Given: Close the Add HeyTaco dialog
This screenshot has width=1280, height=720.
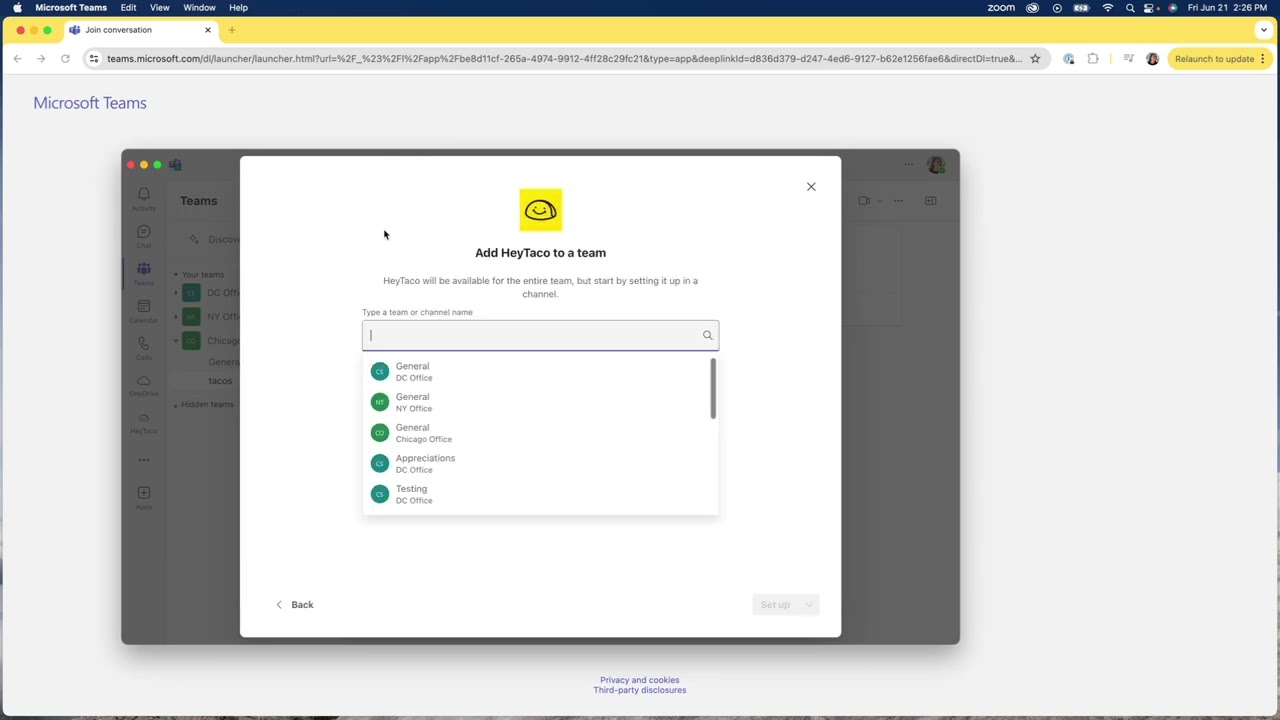Looking at the screenshot, I should point(811,187).
